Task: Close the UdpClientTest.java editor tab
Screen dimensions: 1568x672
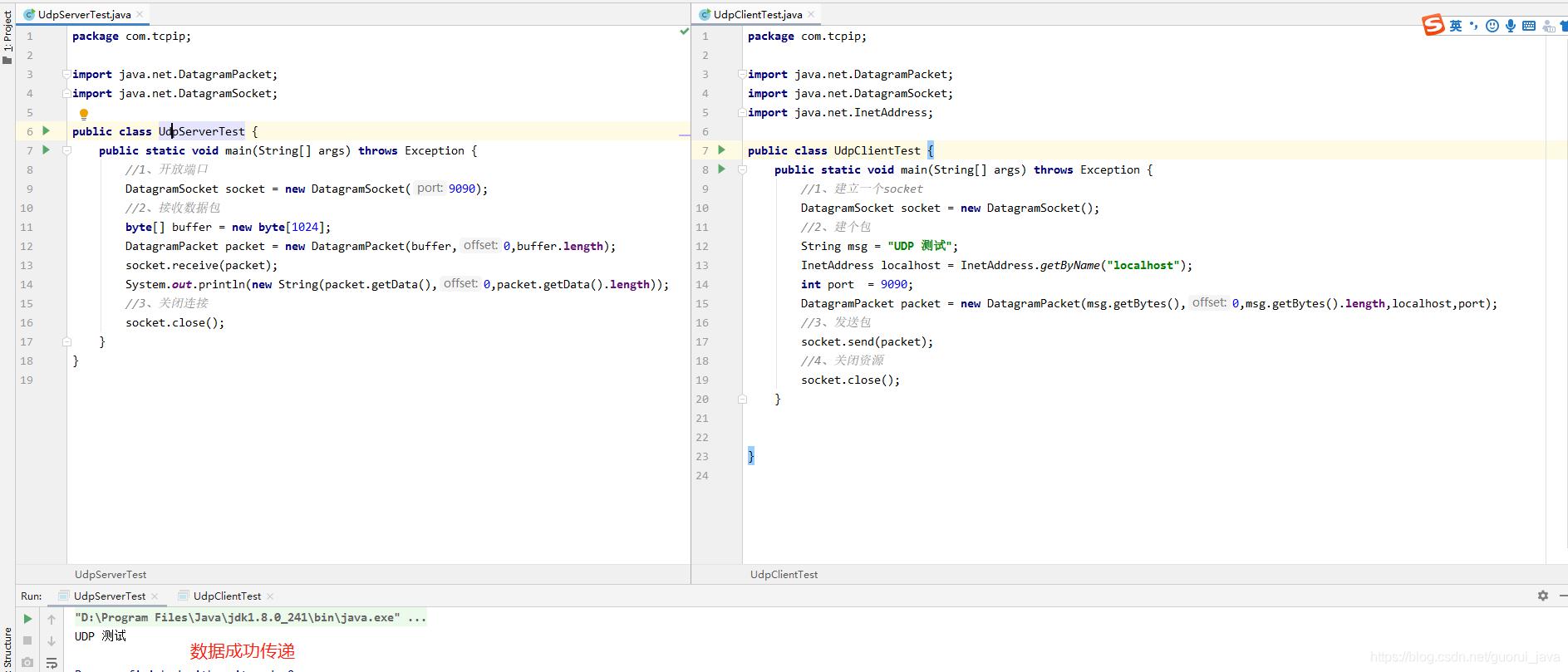Action: [812, 14]
